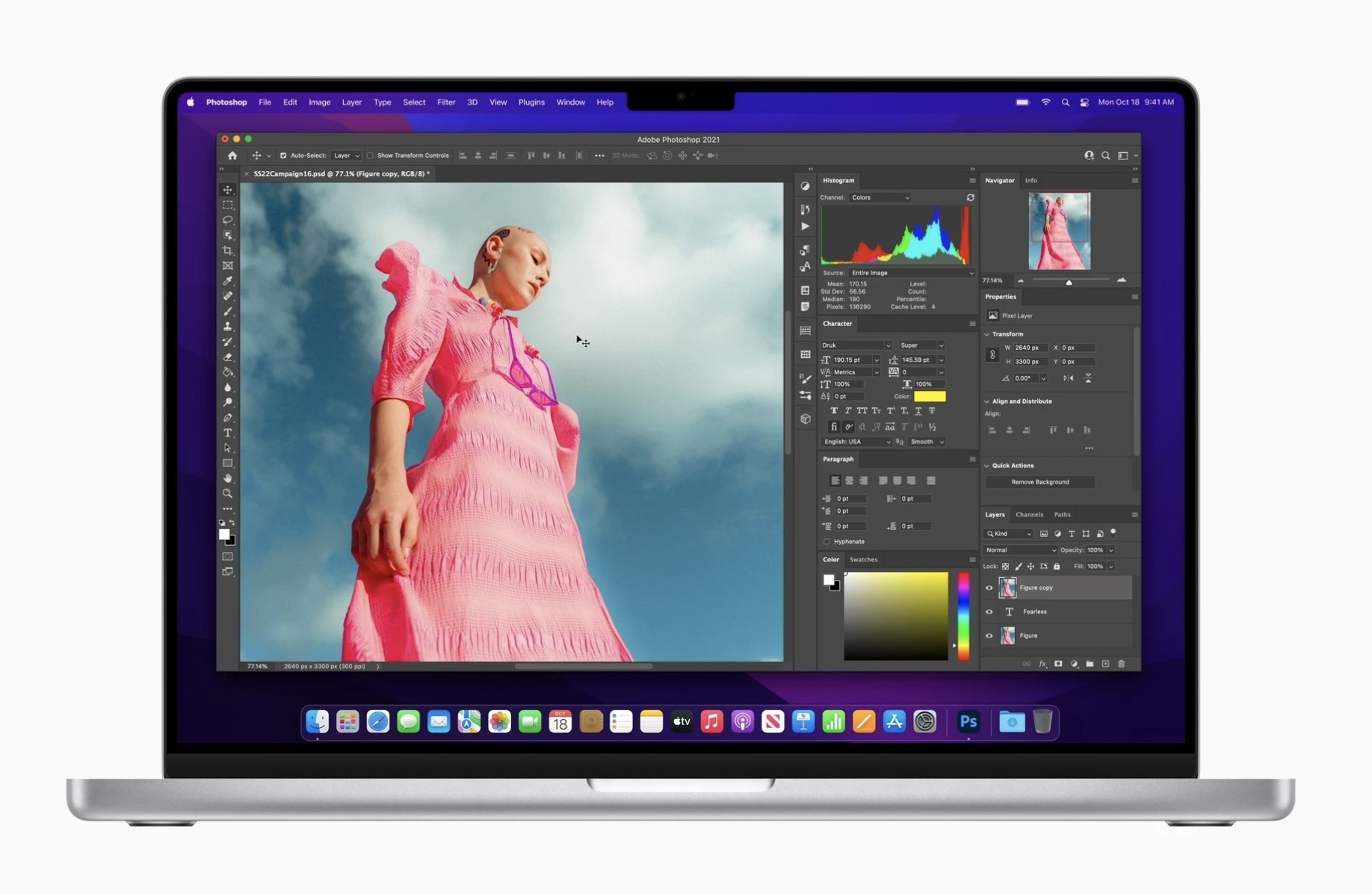Hide the Fearless text layer
The image size is (1372, 894).
(989, 611)
